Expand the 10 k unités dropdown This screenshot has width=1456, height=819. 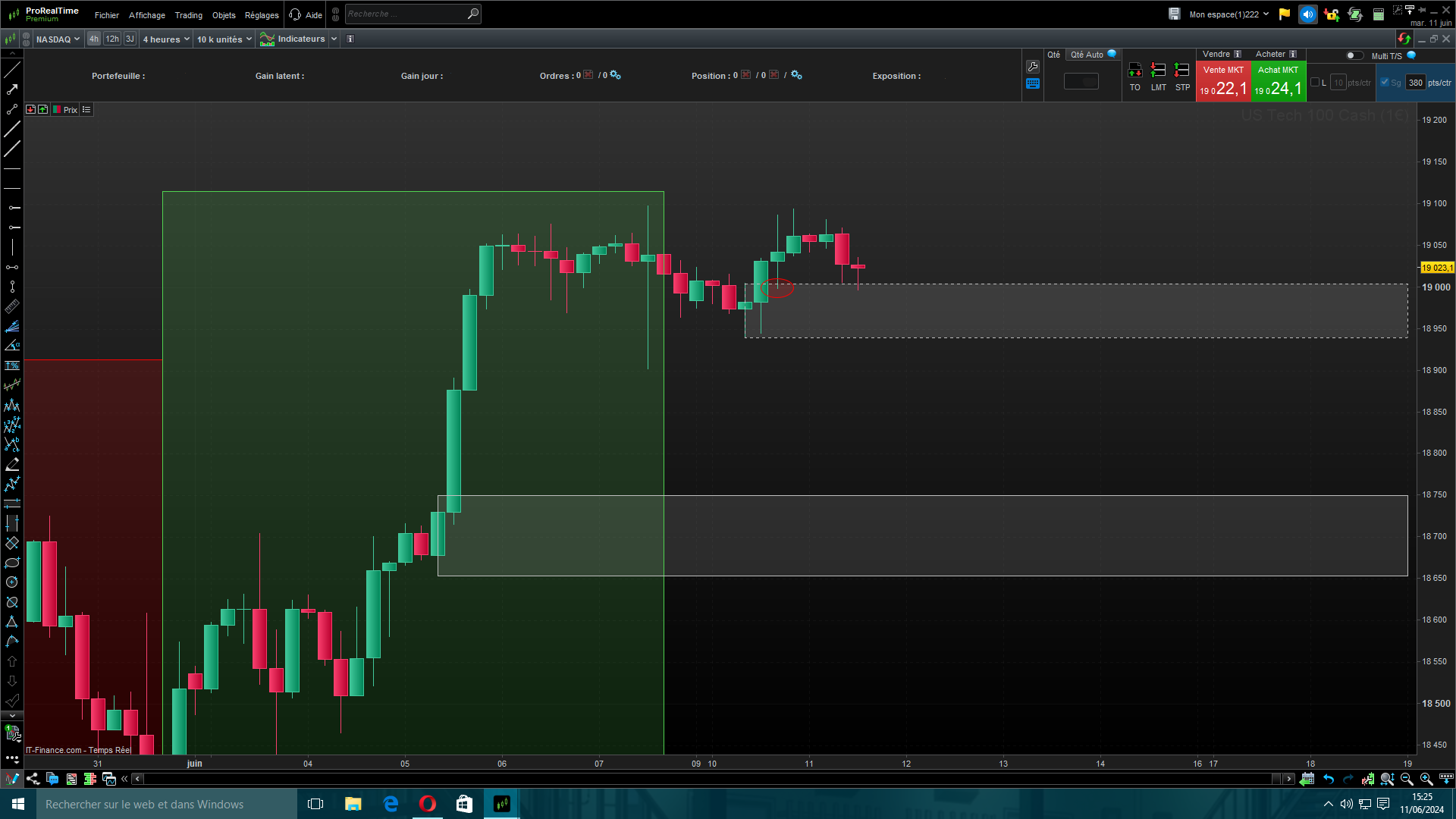[224, 39]
